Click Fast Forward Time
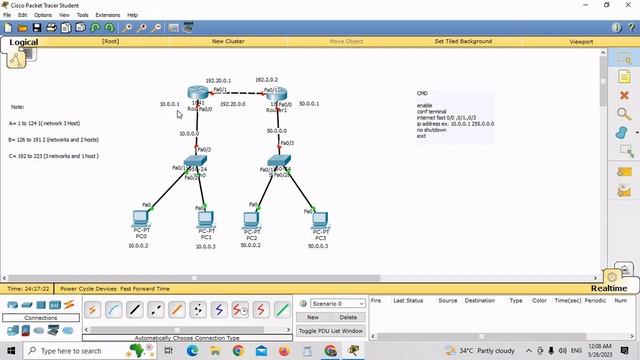 pos(145,289)
